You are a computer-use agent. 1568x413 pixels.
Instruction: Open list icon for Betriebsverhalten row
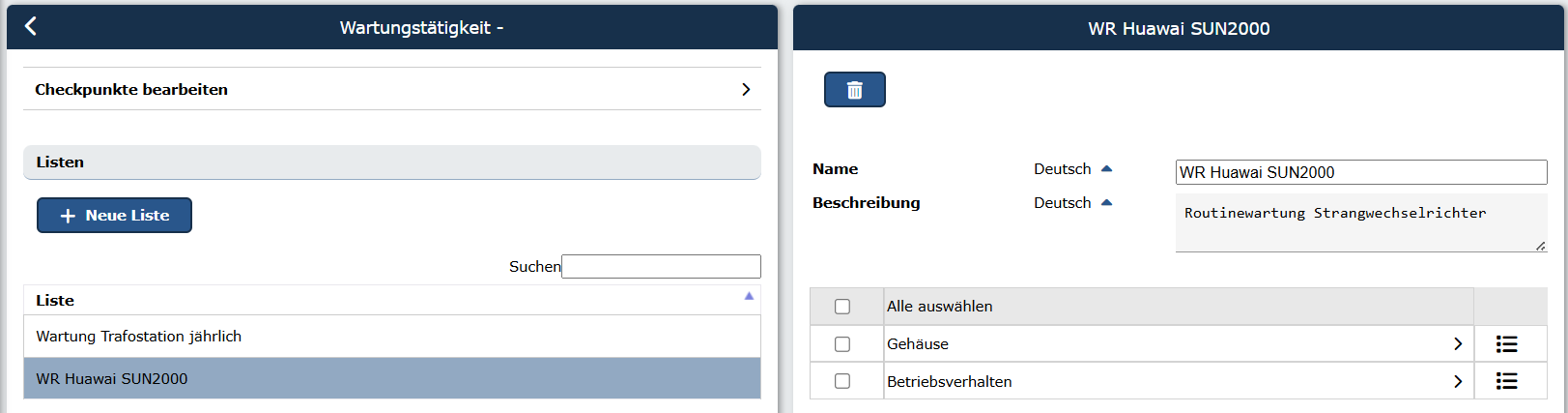tap(1506, 381)
